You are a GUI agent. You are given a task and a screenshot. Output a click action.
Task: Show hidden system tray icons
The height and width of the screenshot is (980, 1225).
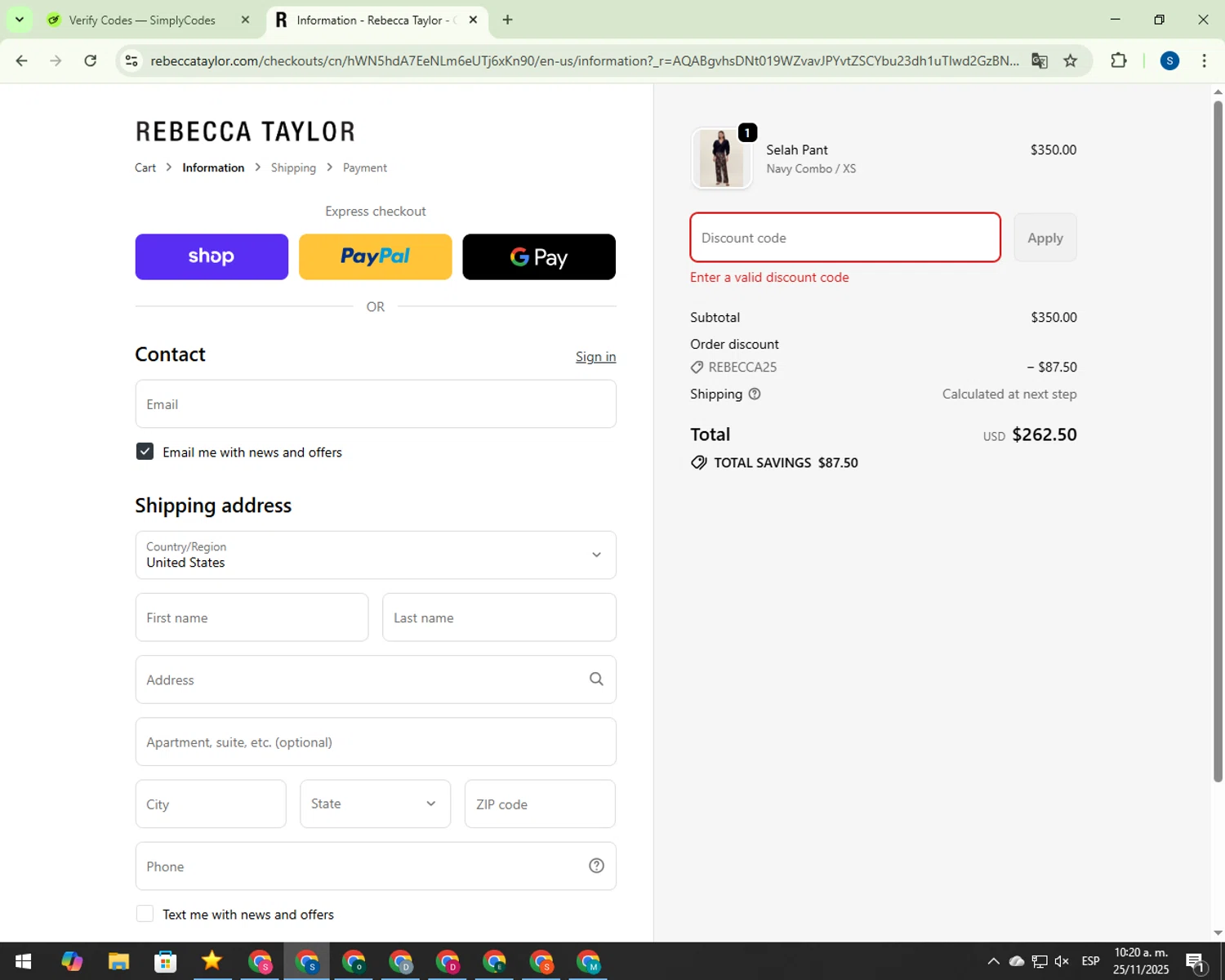(993, 961)
